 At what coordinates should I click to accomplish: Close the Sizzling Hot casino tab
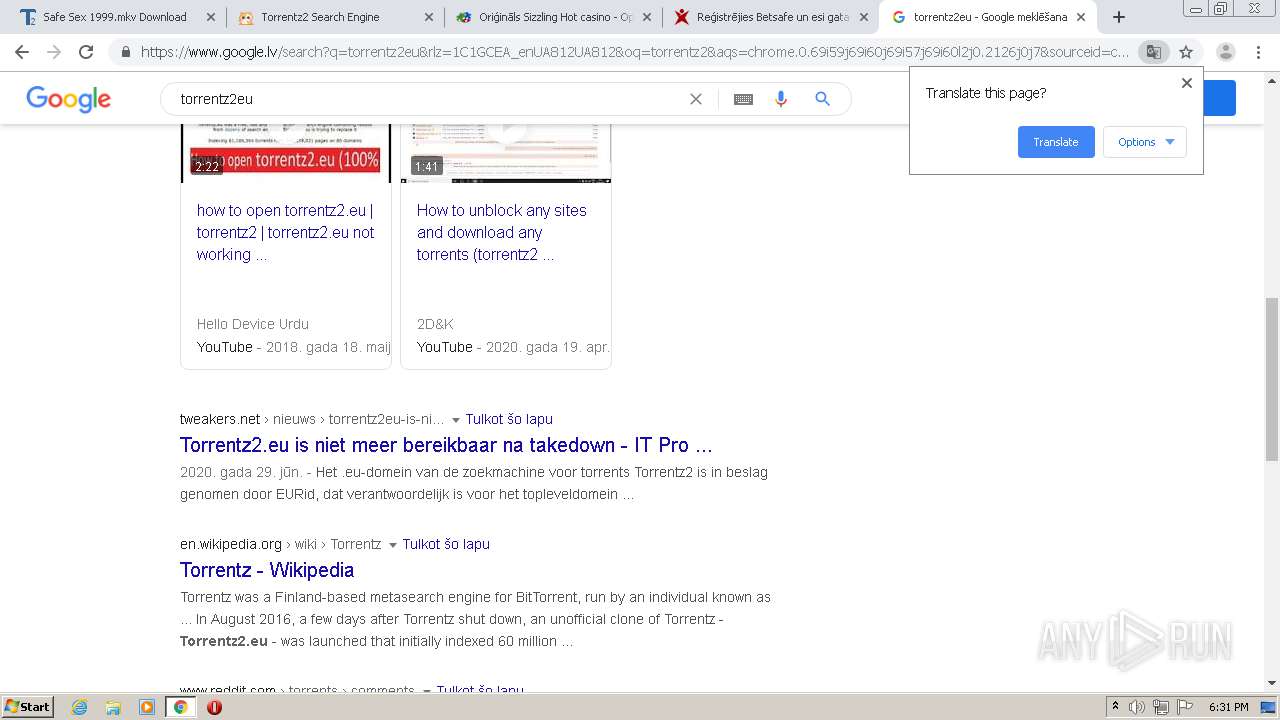[646, 17]
